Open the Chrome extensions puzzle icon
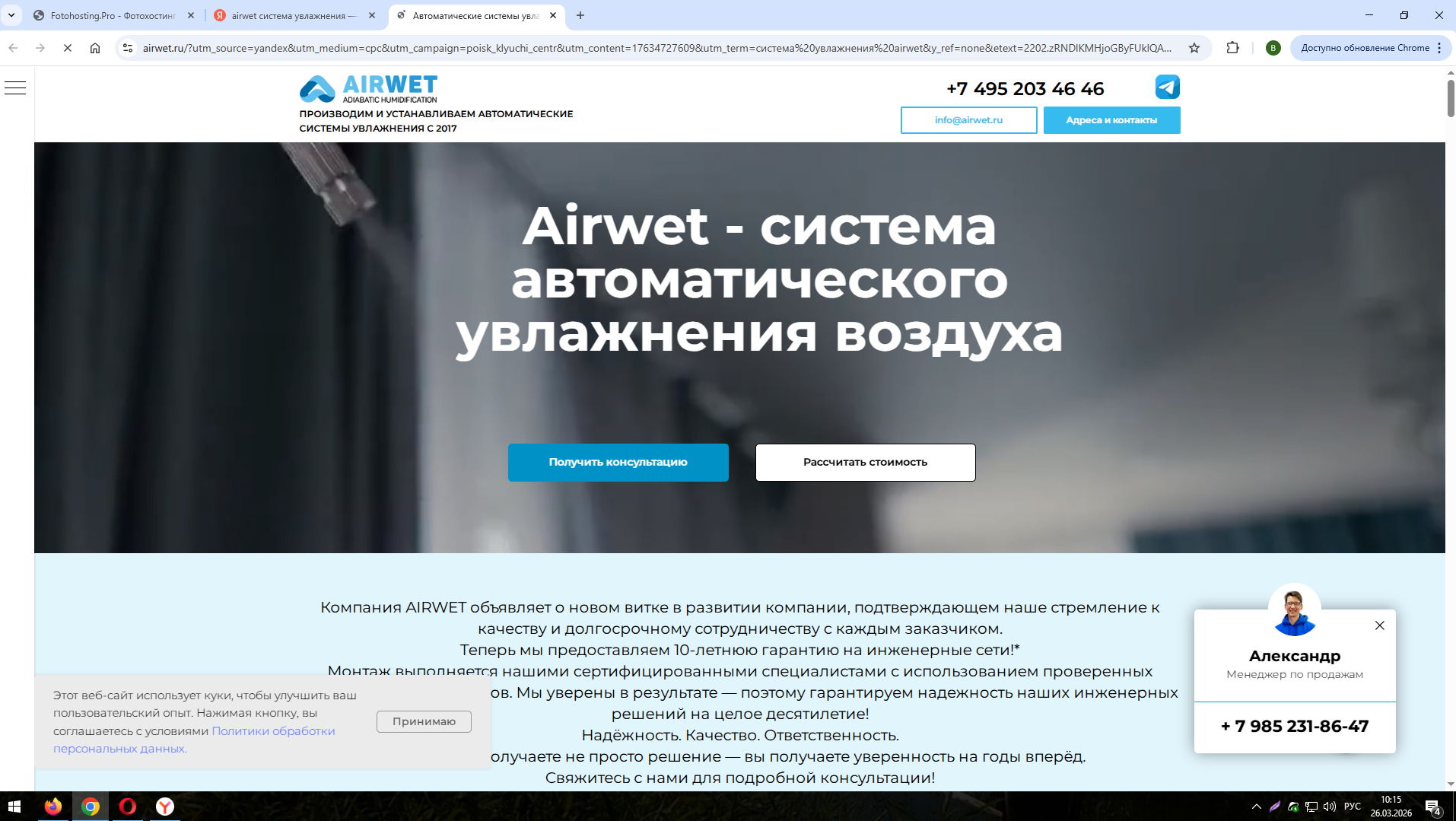The width and height of the screenshot is (1456, 821). (x=1233, y=48)
